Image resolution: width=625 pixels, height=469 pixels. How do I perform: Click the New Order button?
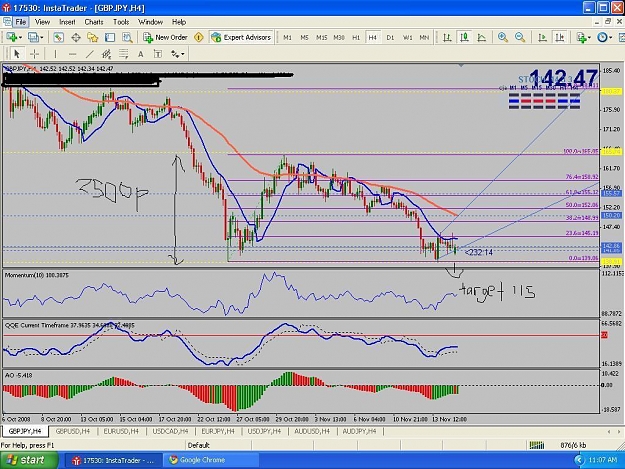point(165,37)
